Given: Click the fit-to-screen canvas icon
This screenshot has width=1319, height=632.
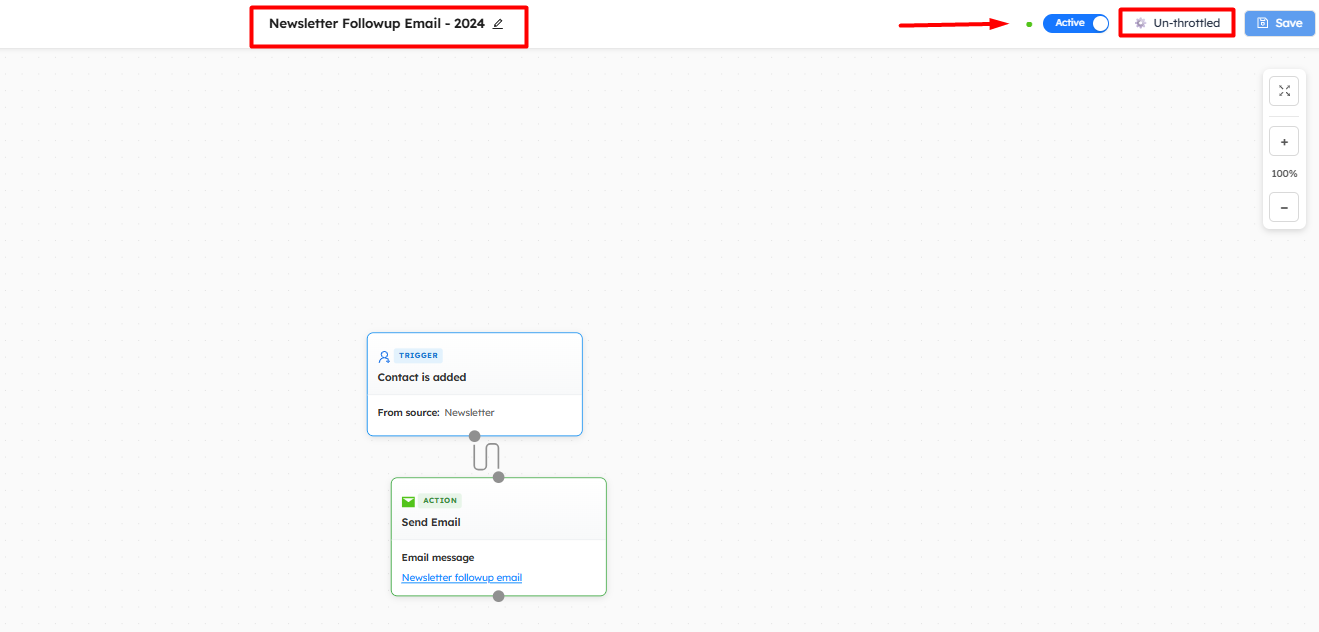Looking at the screenshot, I should tap(1284, 91).
